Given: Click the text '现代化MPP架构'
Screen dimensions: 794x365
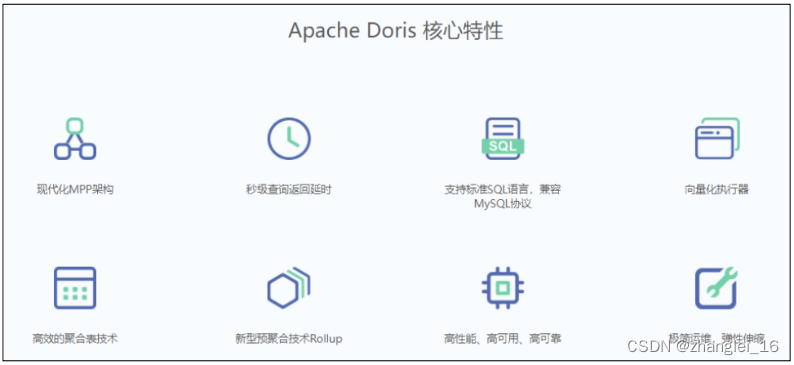Looking at the screenshot, I should 75,190.
